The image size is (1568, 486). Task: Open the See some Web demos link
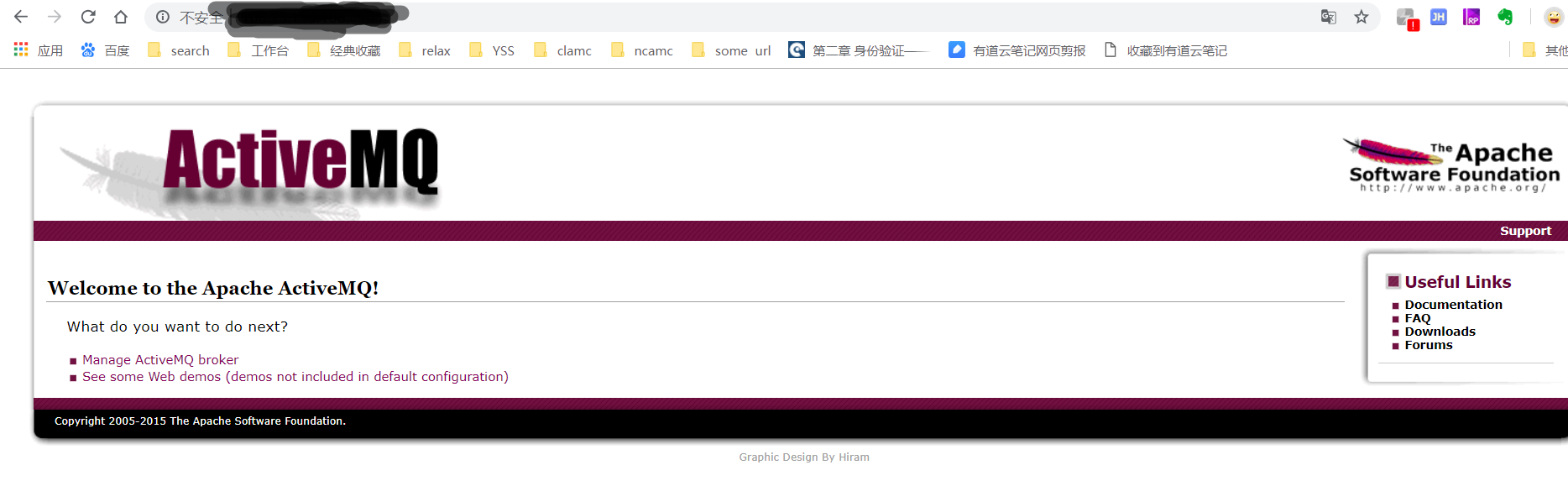(x=295, y=377)
